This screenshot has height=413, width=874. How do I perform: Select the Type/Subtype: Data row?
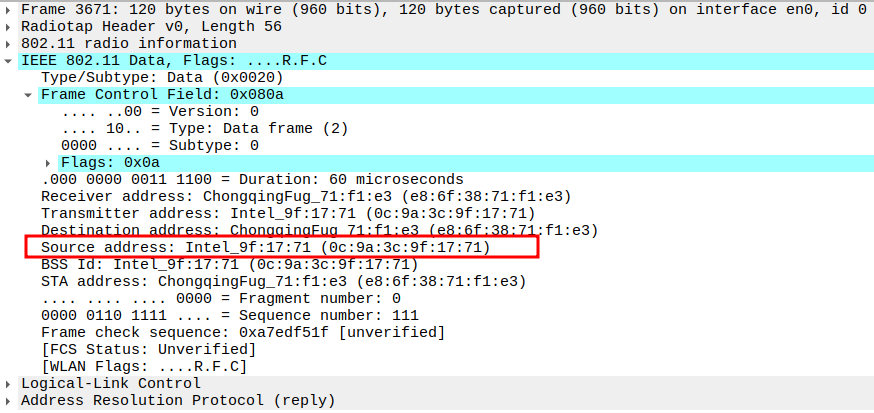pos(162,77)
